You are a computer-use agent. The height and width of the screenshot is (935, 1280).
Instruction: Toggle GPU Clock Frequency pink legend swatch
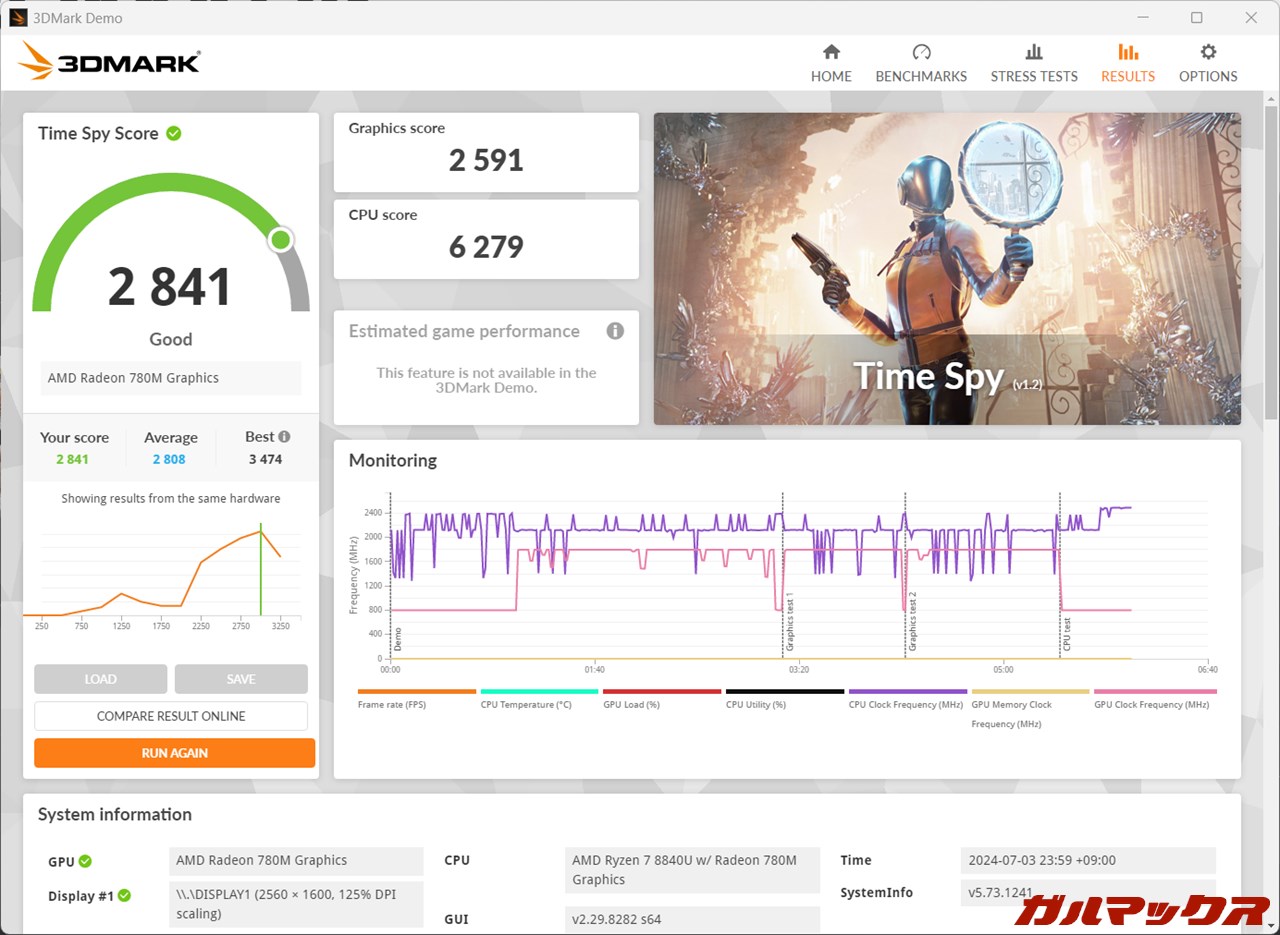tap(1155, 691)
